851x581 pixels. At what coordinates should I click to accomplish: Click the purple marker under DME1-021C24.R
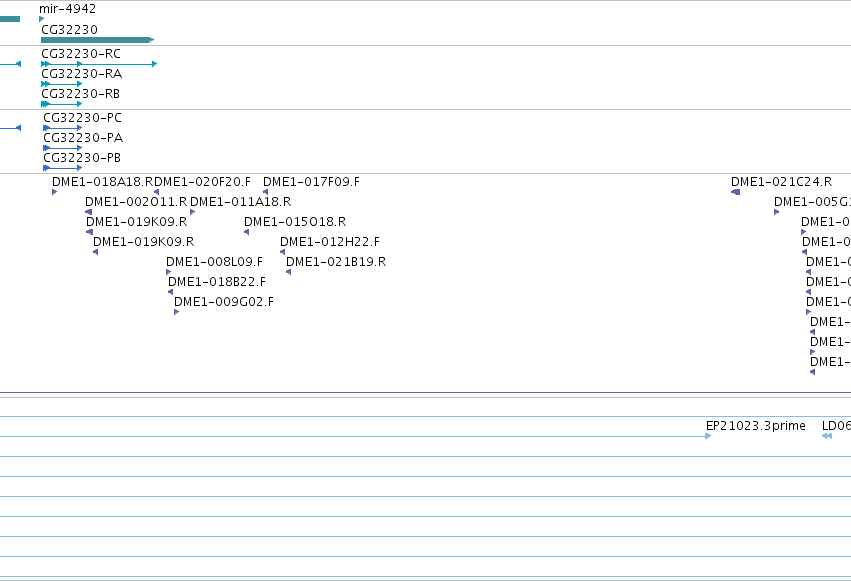[x=735, y=192]
